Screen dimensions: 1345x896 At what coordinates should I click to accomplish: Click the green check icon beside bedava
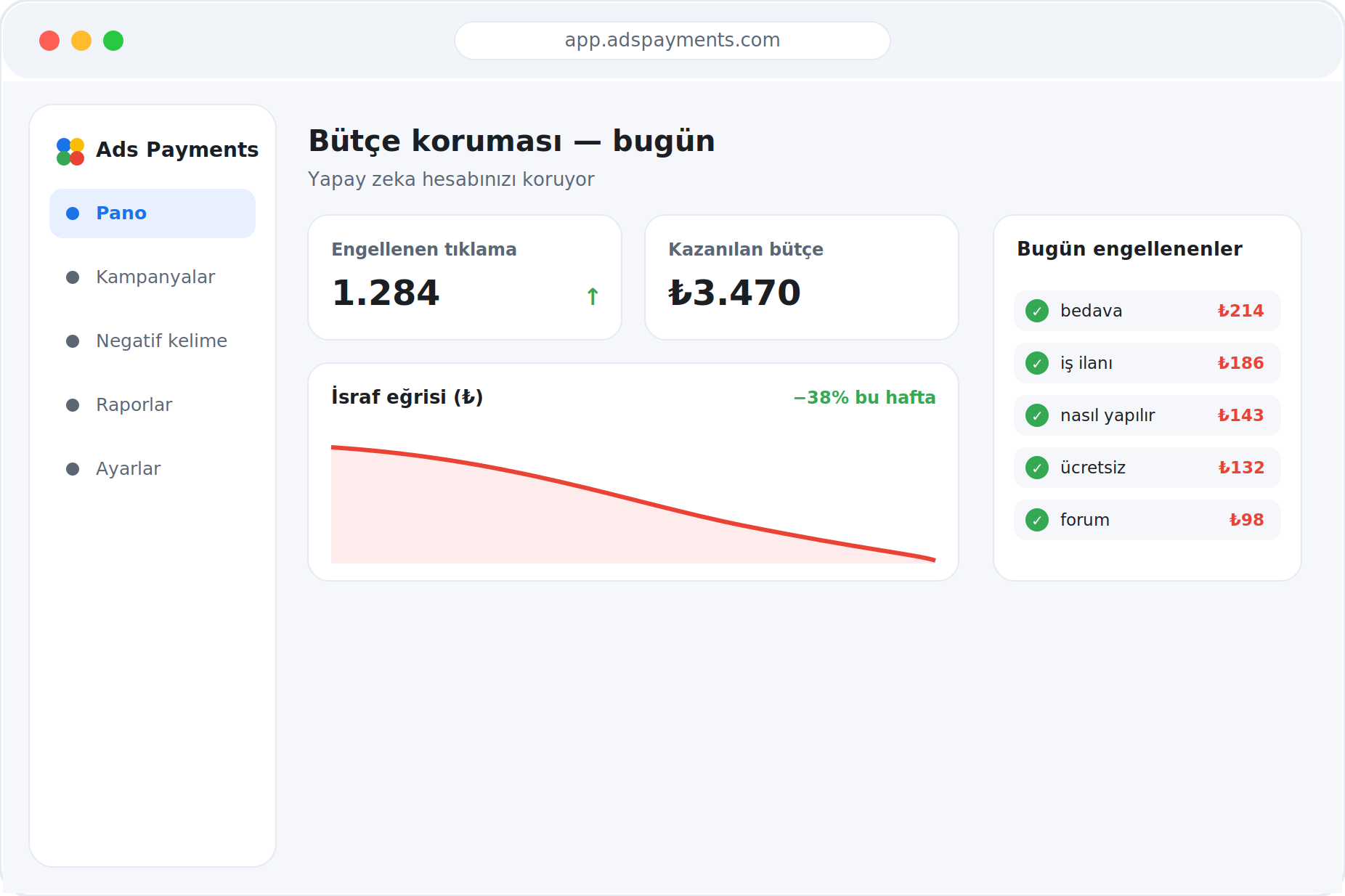click(1037, 311)
